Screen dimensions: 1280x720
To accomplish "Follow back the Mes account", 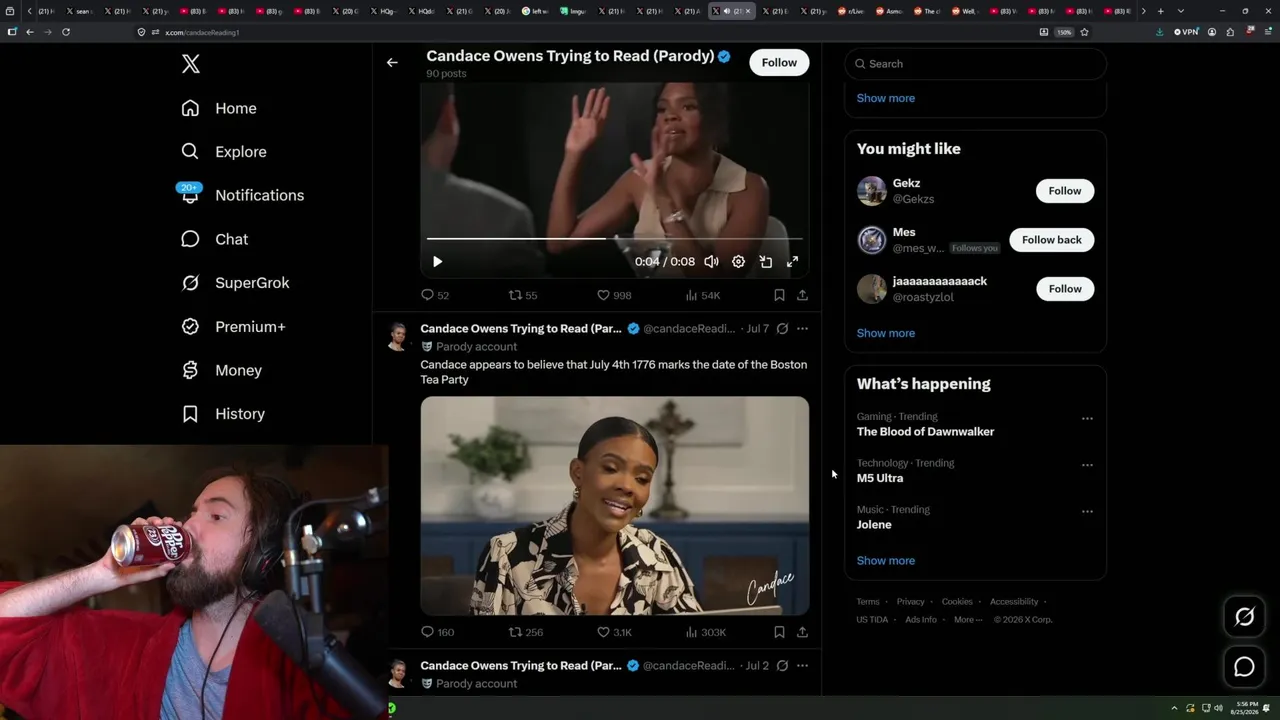I will coord(1052,240).
